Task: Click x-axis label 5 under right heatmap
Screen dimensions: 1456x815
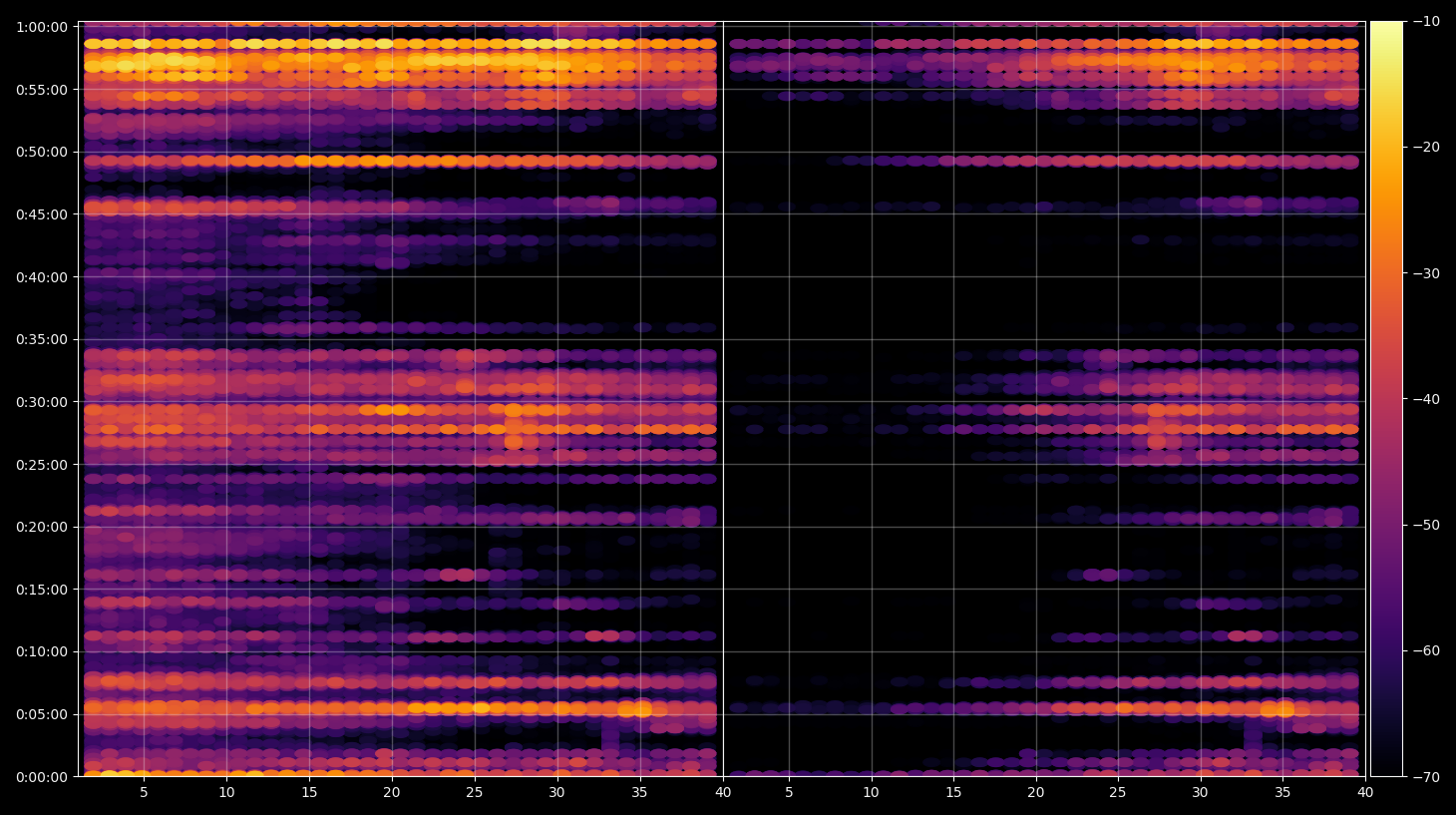Action: pos(789,793)
